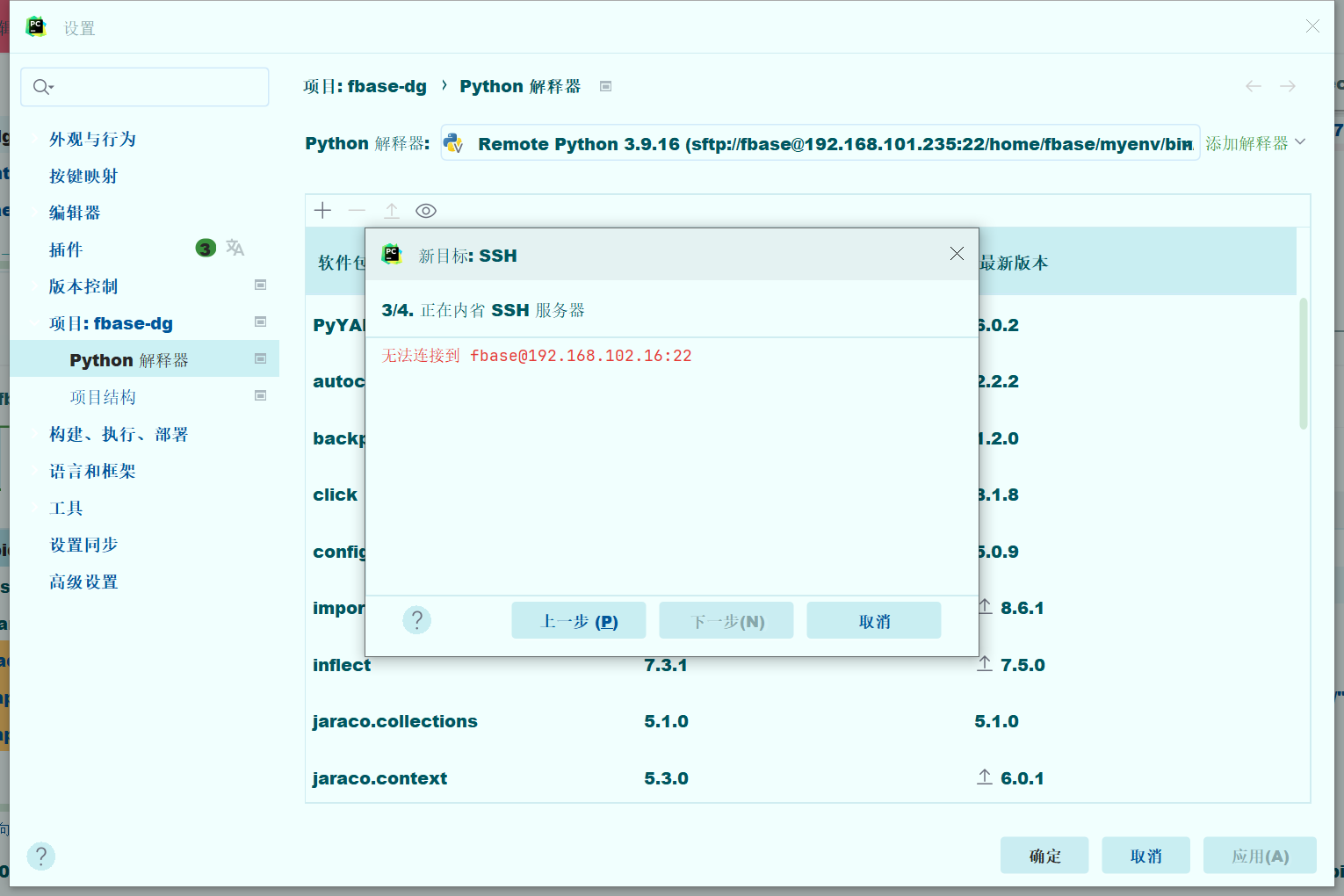The image size is (1344, 896).
Task: Click the uninstall package minus icon
Action: point(357,211)
